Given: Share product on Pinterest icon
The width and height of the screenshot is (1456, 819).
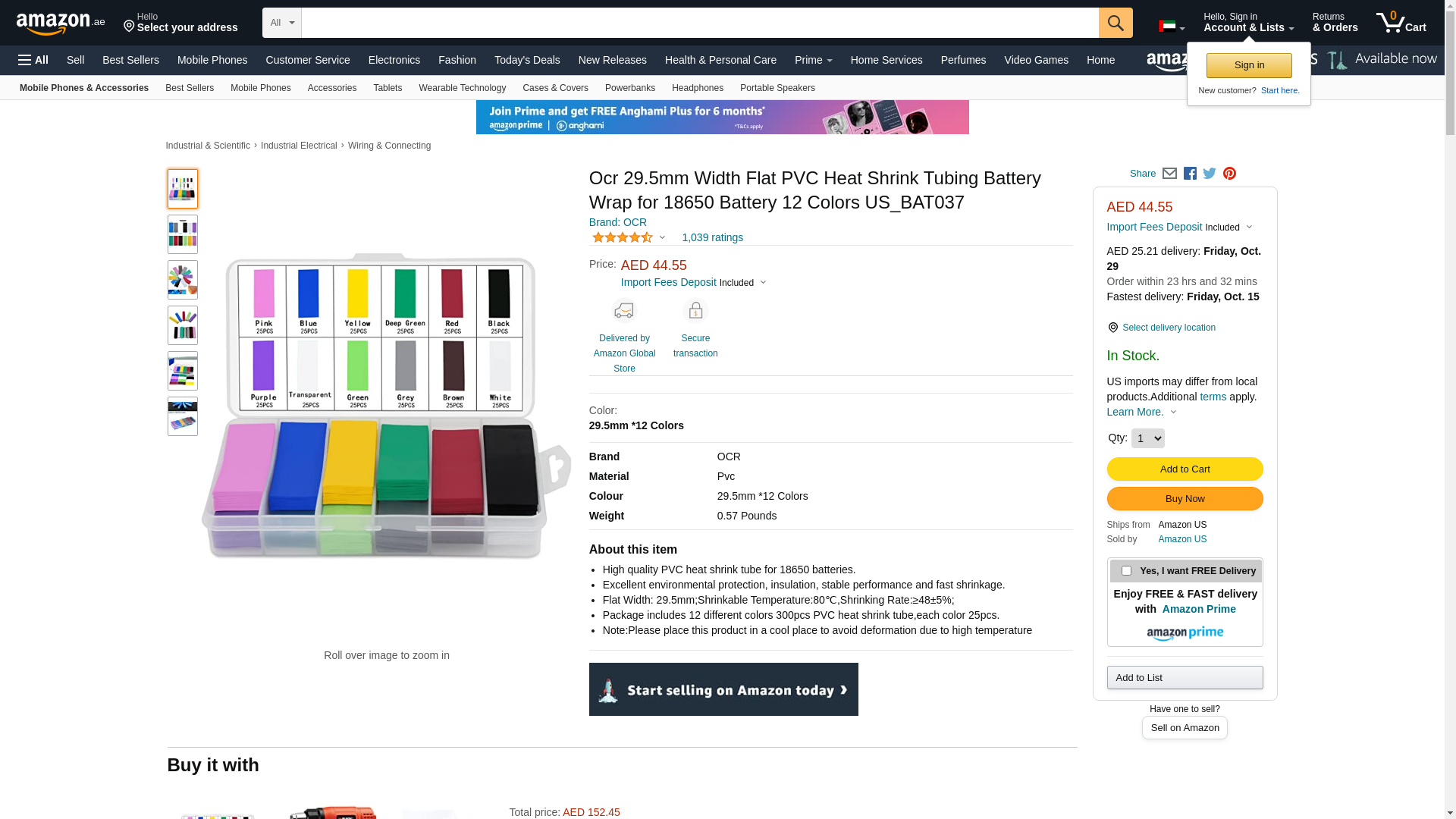Looking at the screenshot, I should point(1229,174).
